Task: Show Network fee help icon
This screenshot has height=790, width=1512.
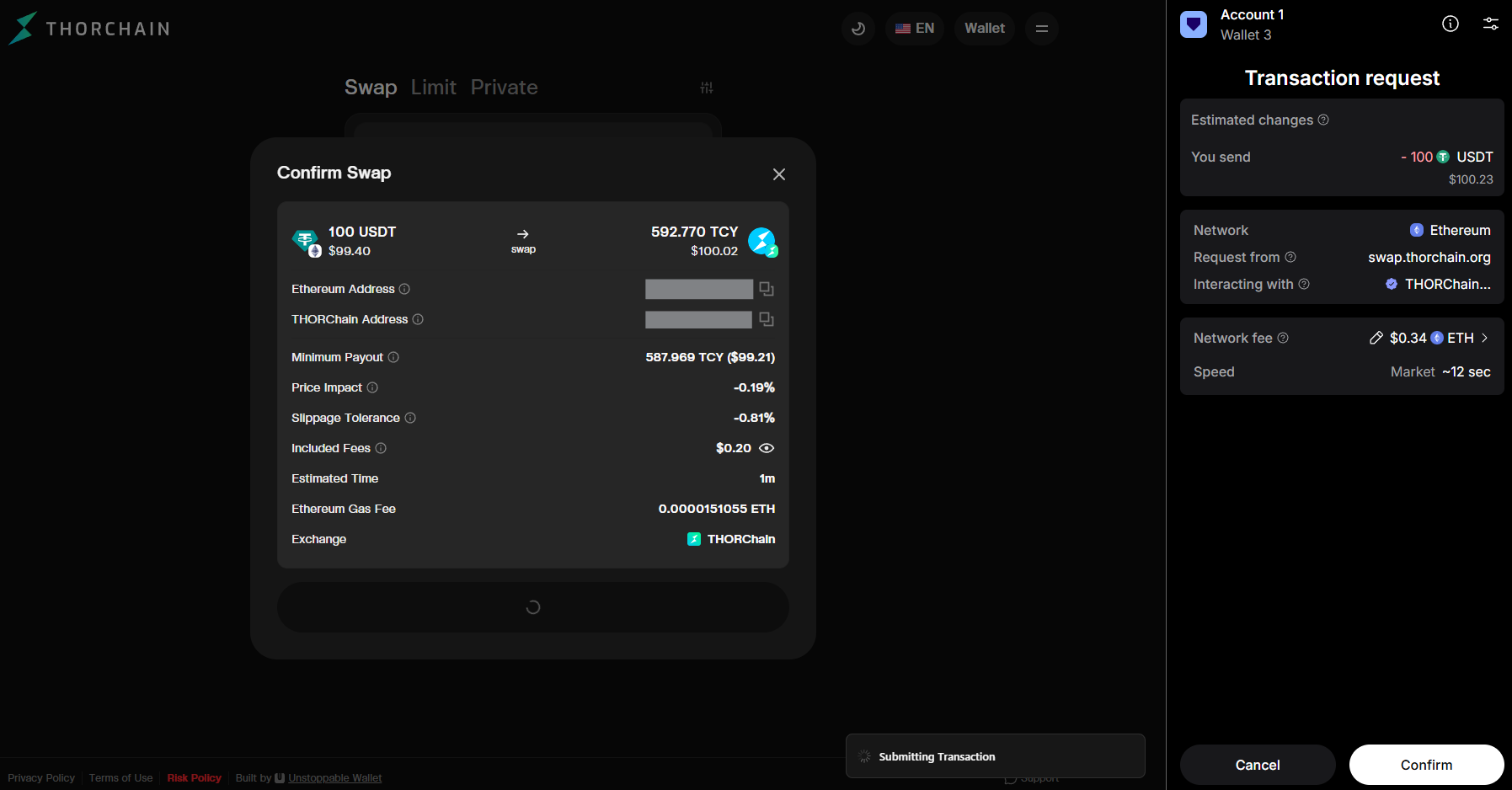Action: tap(1283, 338)
